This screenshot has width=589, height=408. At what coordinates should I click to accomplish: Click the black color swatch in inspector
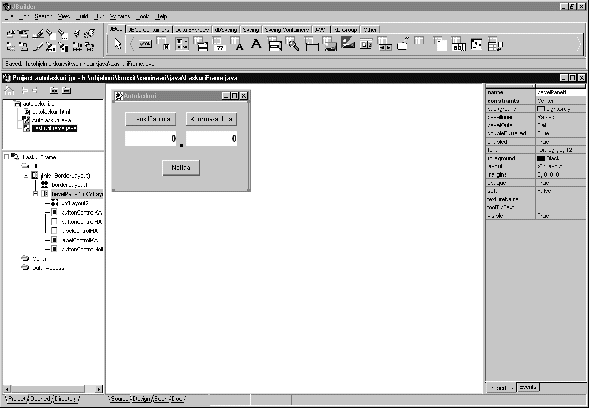(541, 158)
